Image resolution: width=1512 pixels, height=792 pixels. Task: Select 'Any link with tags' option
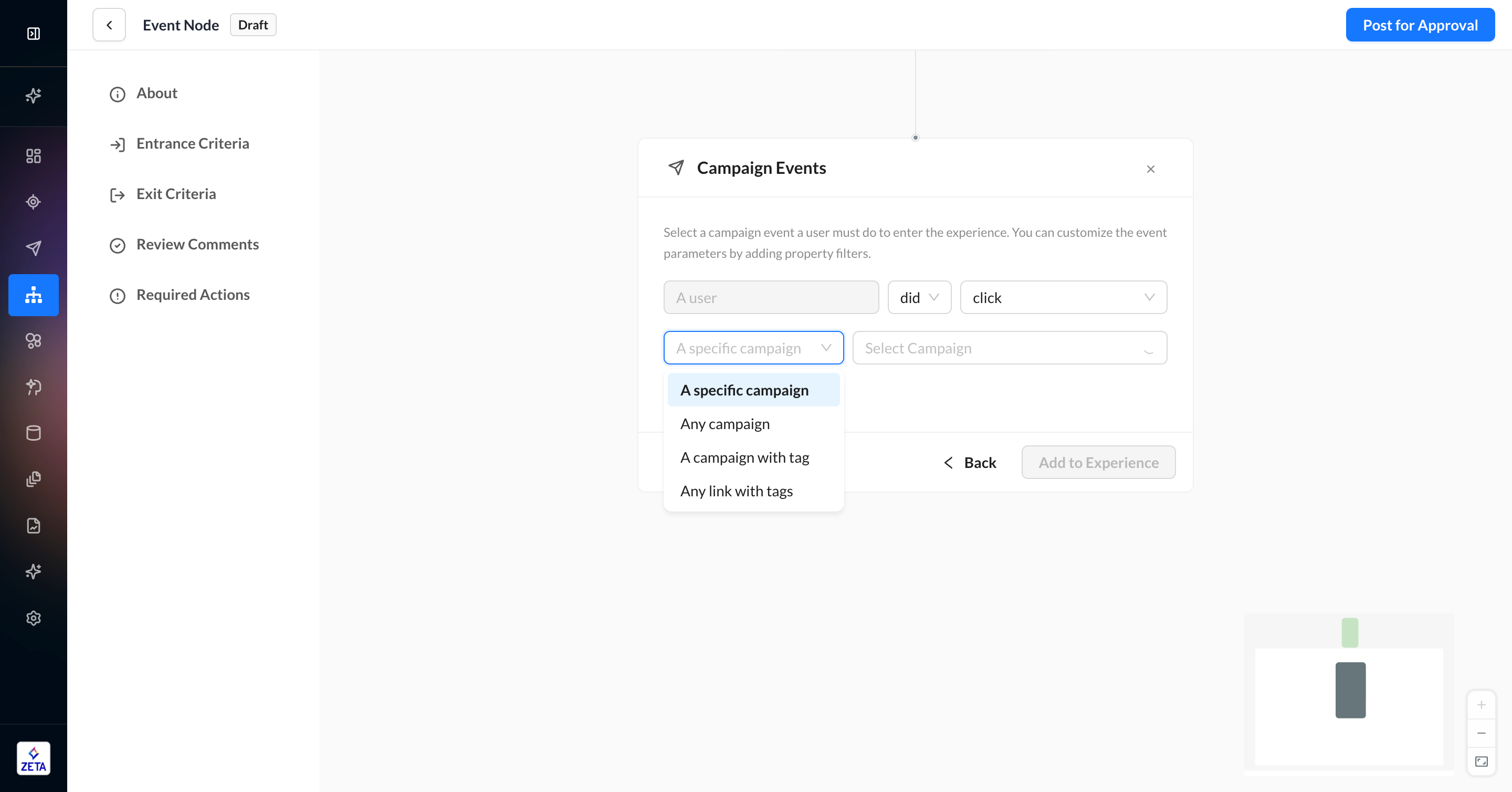coord(736,491)
